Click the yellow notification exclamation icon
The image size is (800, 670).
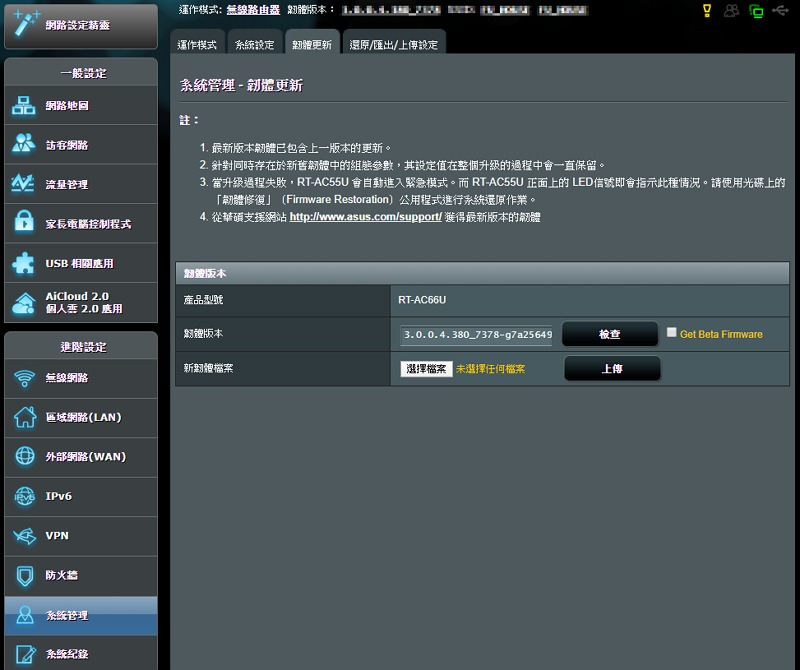pos(707,11)
